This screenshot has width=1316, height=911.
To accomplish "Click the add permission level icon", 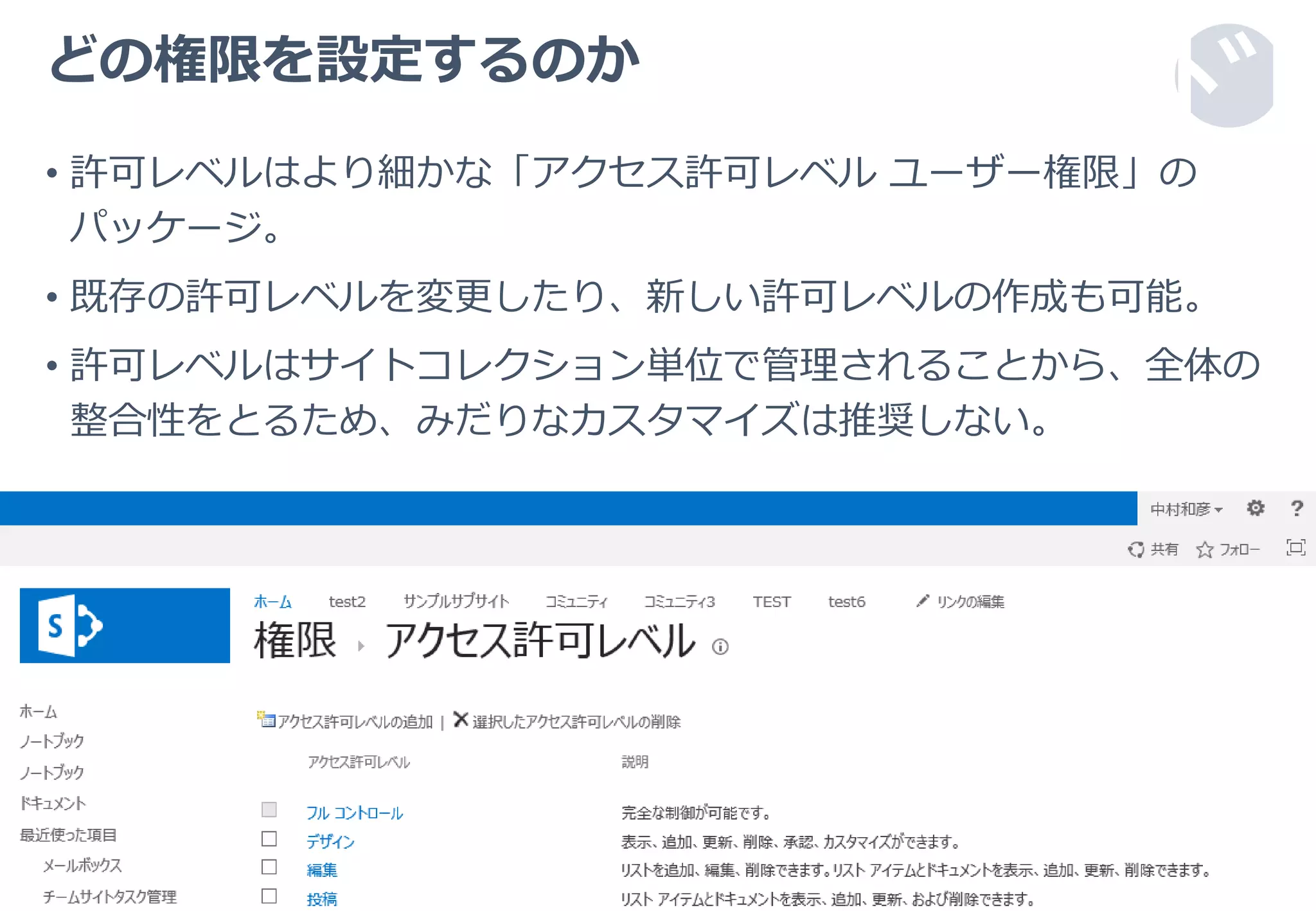I will 266,720.
